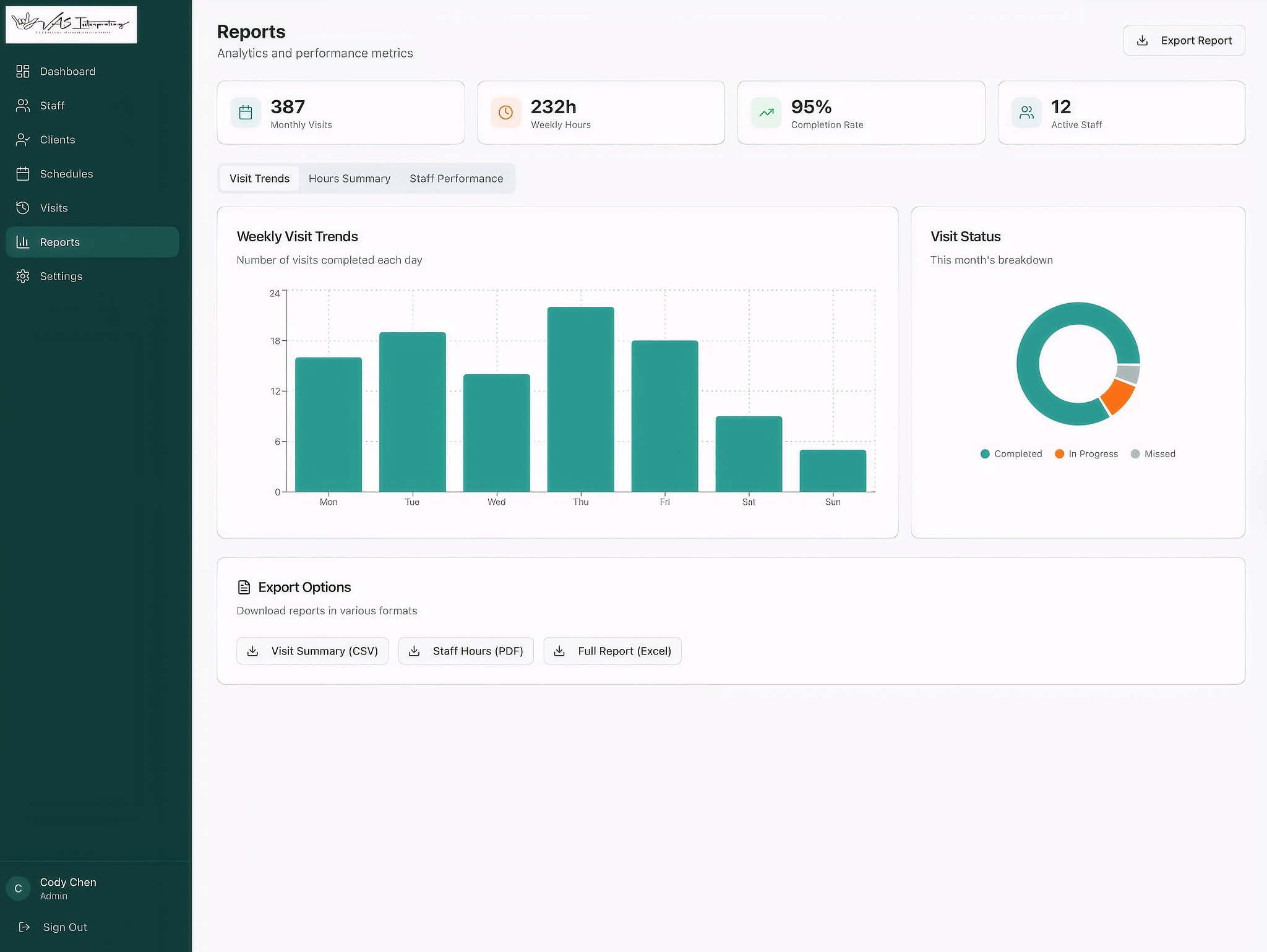Open the Dashboard page
Screen dimensions: 1267x952
[92, 72]
